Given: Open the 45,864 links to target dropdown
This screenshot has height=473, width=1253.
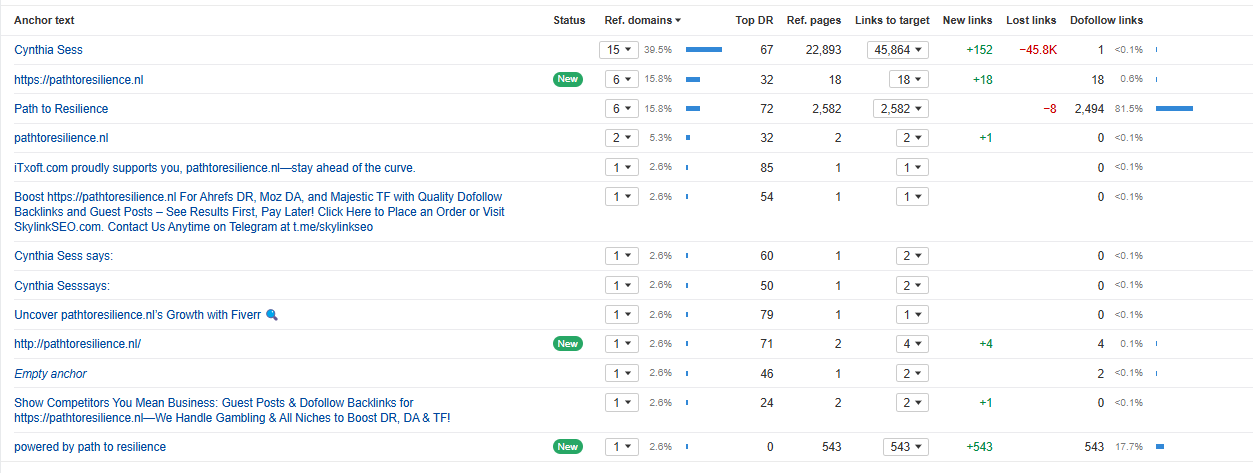Looking at the screenshot, I should [898, 50].
